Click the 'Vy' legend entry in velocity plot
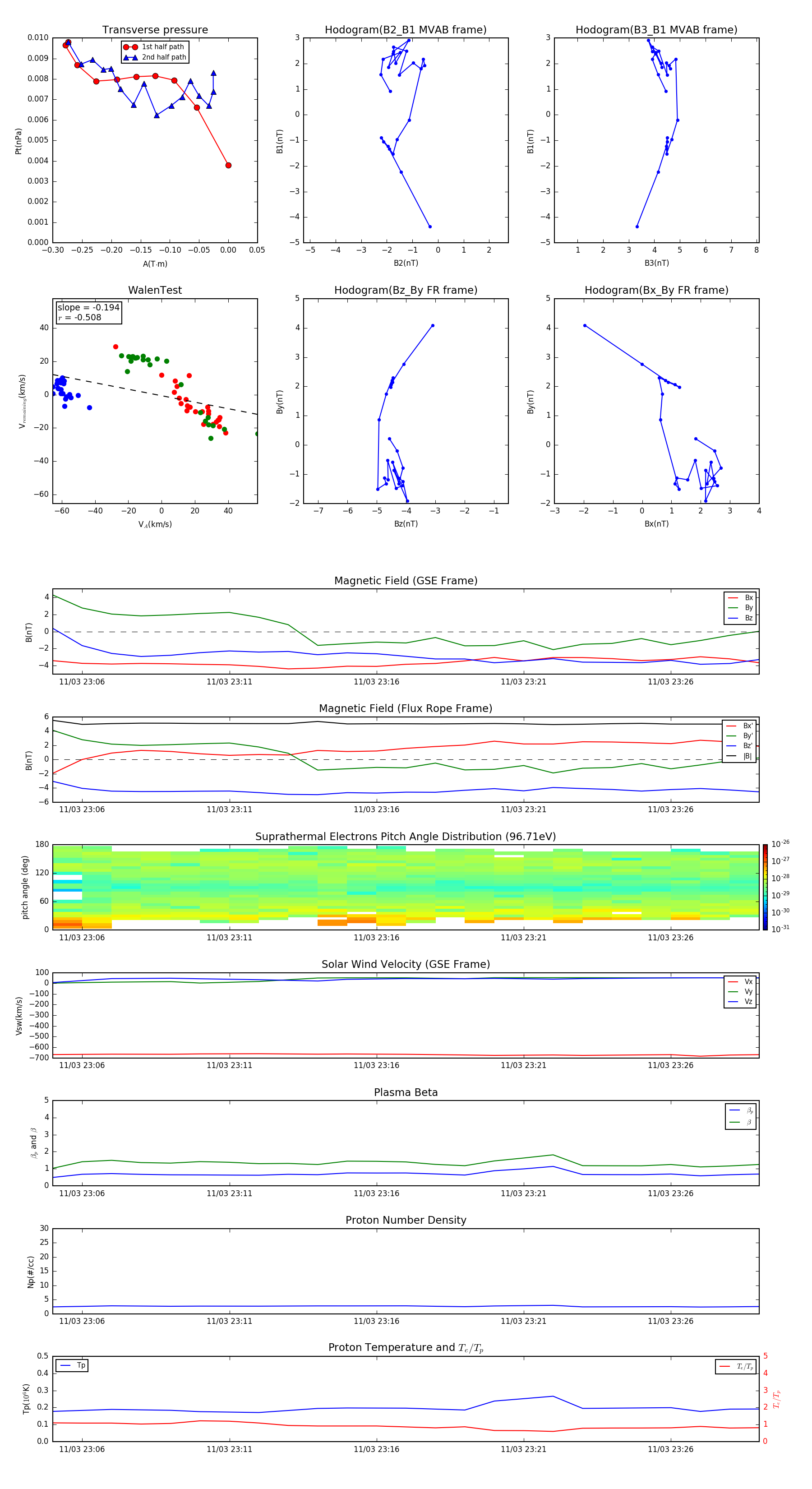This screenshot has width=812, height=1489. point(741,992)
